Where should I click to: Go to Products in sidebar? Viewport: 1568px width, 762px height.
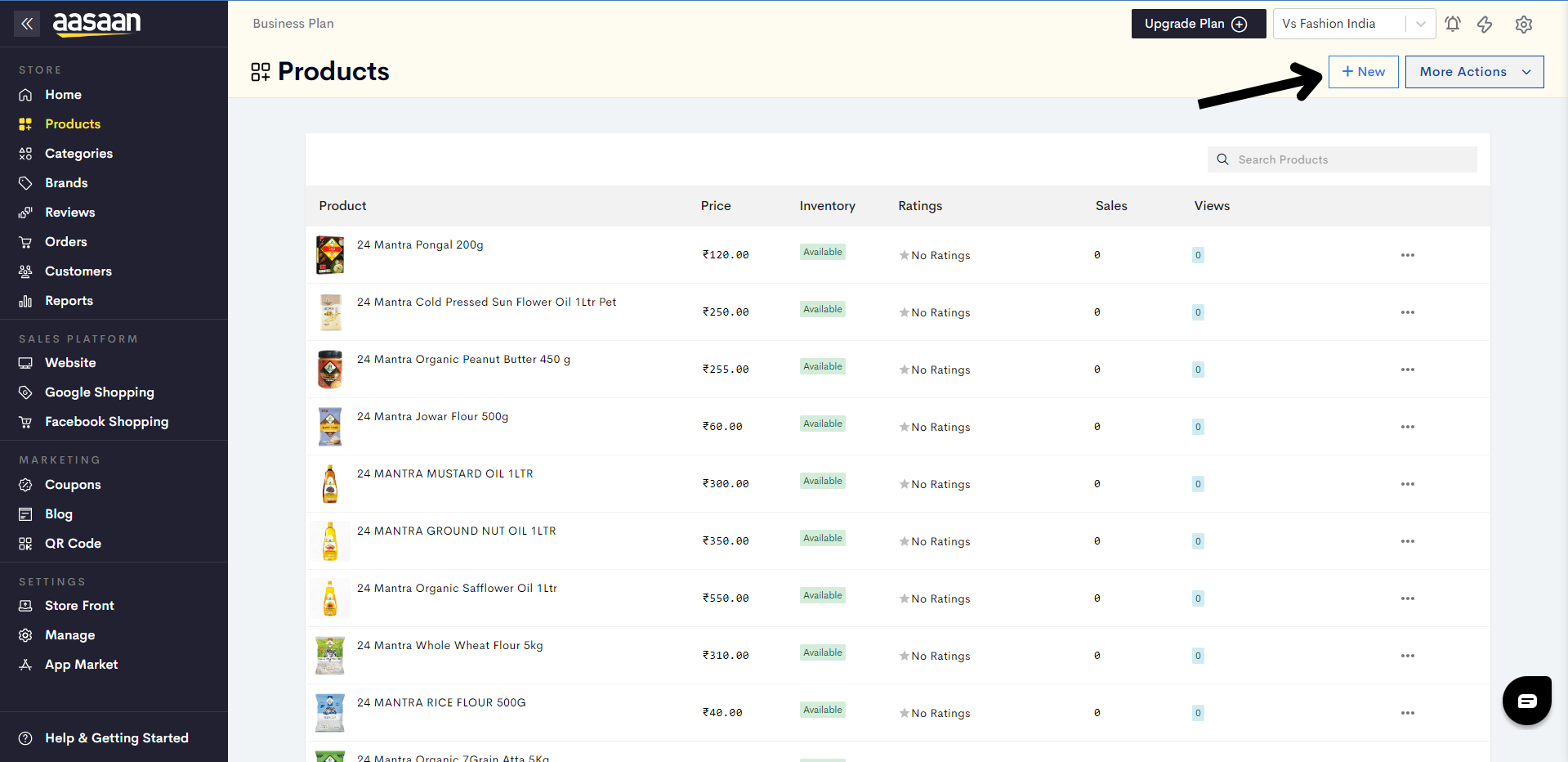(x=73, y=124)
